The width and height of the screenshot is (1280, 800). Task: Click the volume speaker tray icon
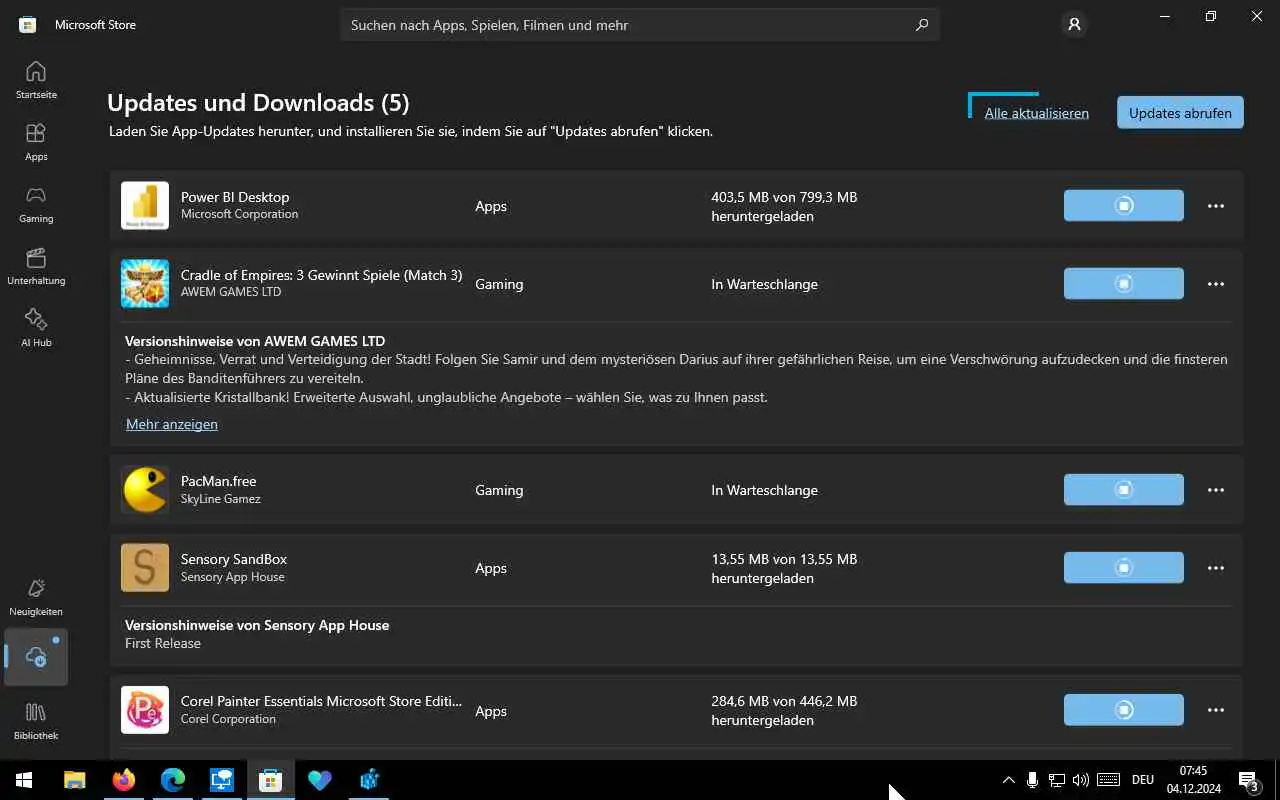[x=1080, y=780]
